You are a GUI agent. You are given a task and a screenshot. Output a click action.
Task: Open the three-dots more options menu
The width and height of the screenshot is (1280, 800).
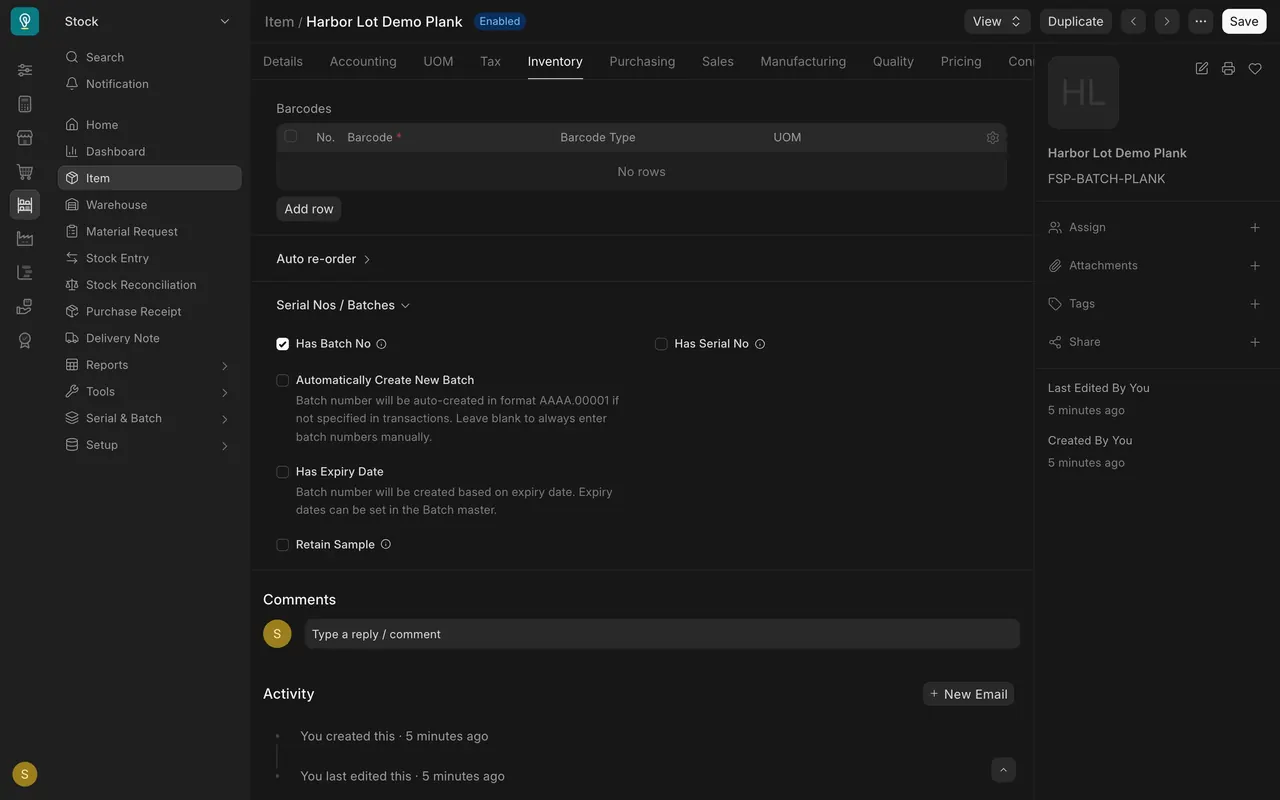1200,21
